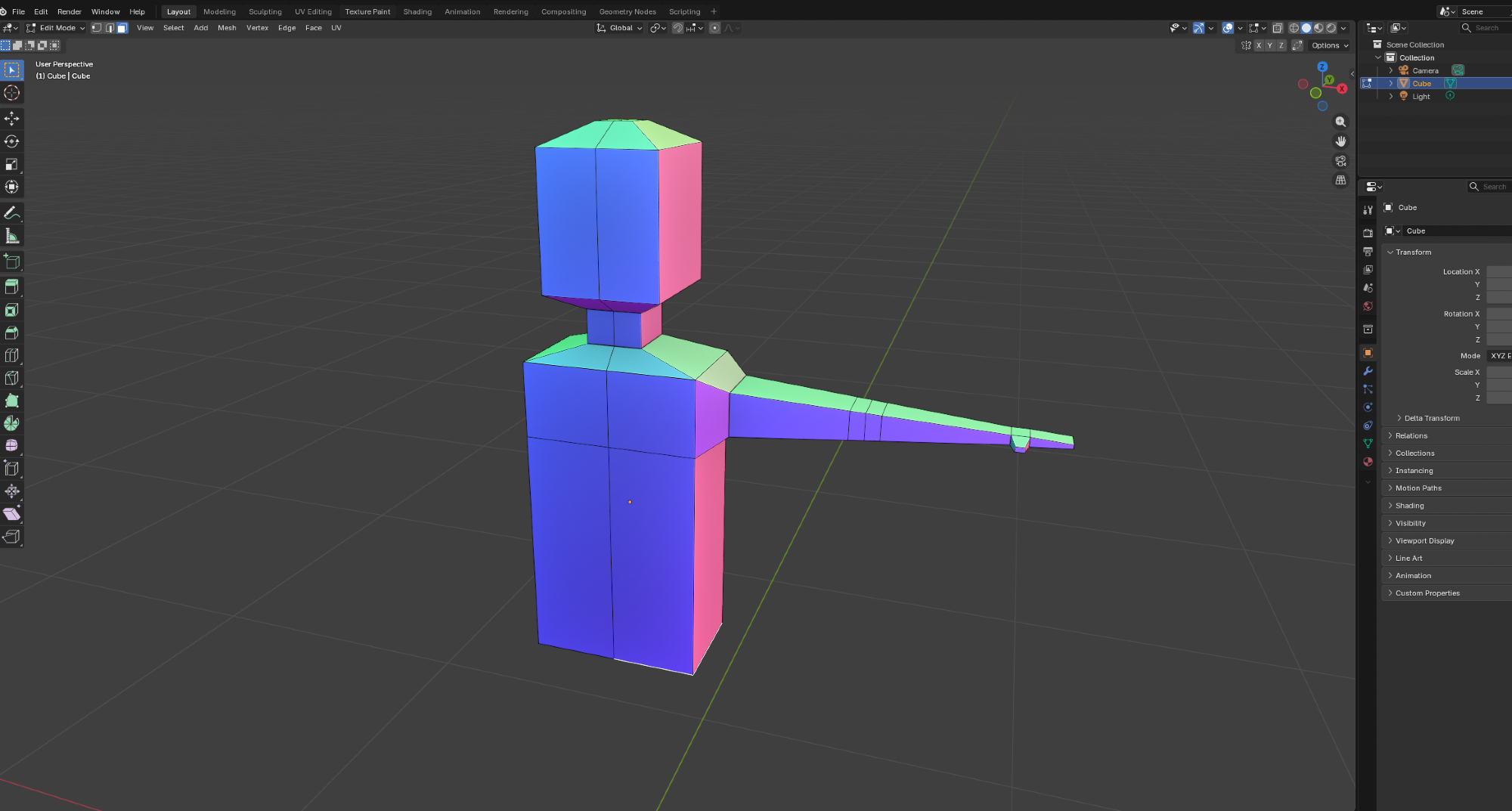Expand the Relations panel
This screenshot has width=1512, height=811.
[1411, 435]
